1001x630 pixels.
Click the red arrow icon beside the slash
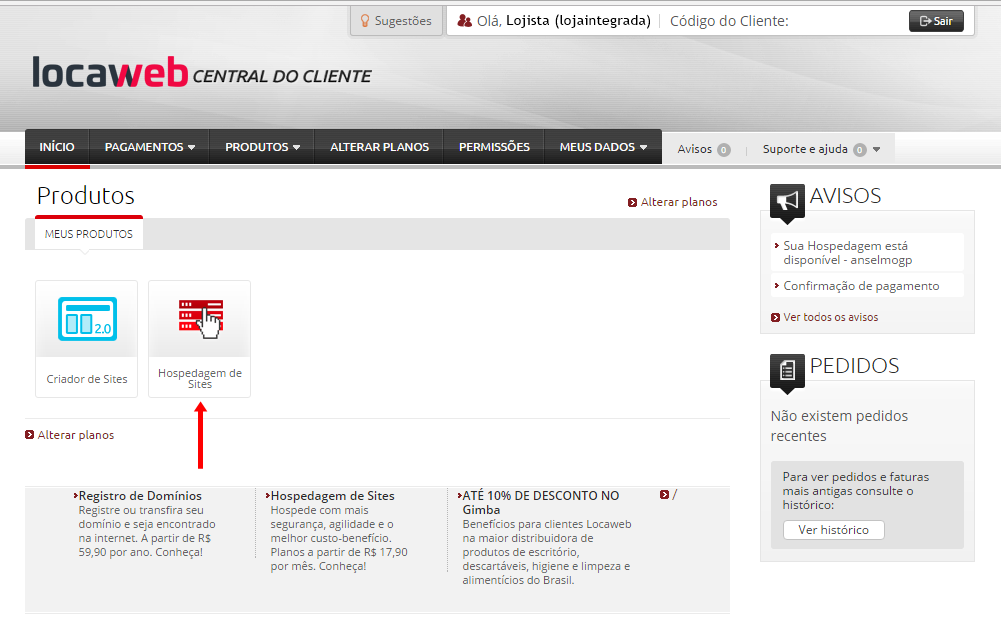tap(665, 495)
